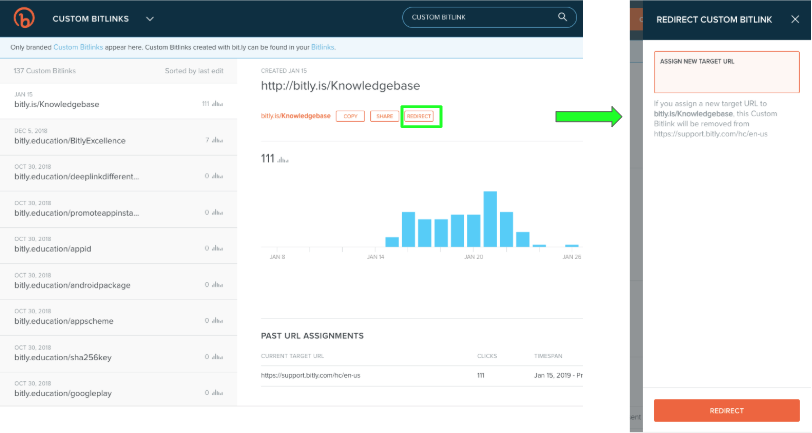Click the Timespan column header
Screen dimensions: 812x433
click(x=548, y=356)
